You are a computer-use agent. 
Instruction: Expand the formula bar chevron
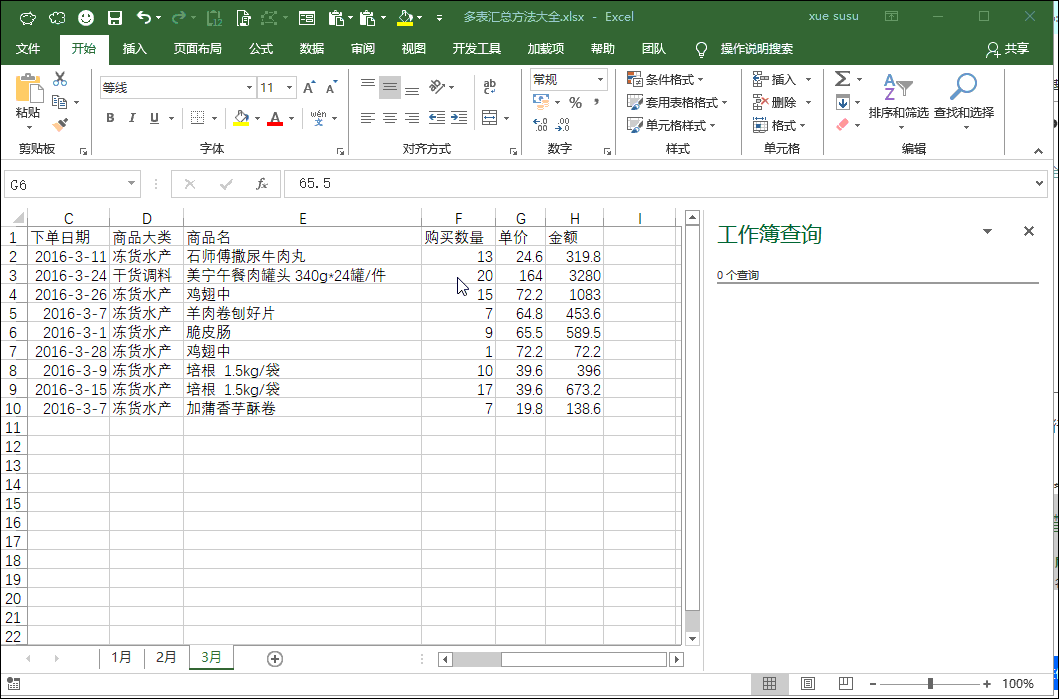pyautogui.click(x=1039, y=184)
